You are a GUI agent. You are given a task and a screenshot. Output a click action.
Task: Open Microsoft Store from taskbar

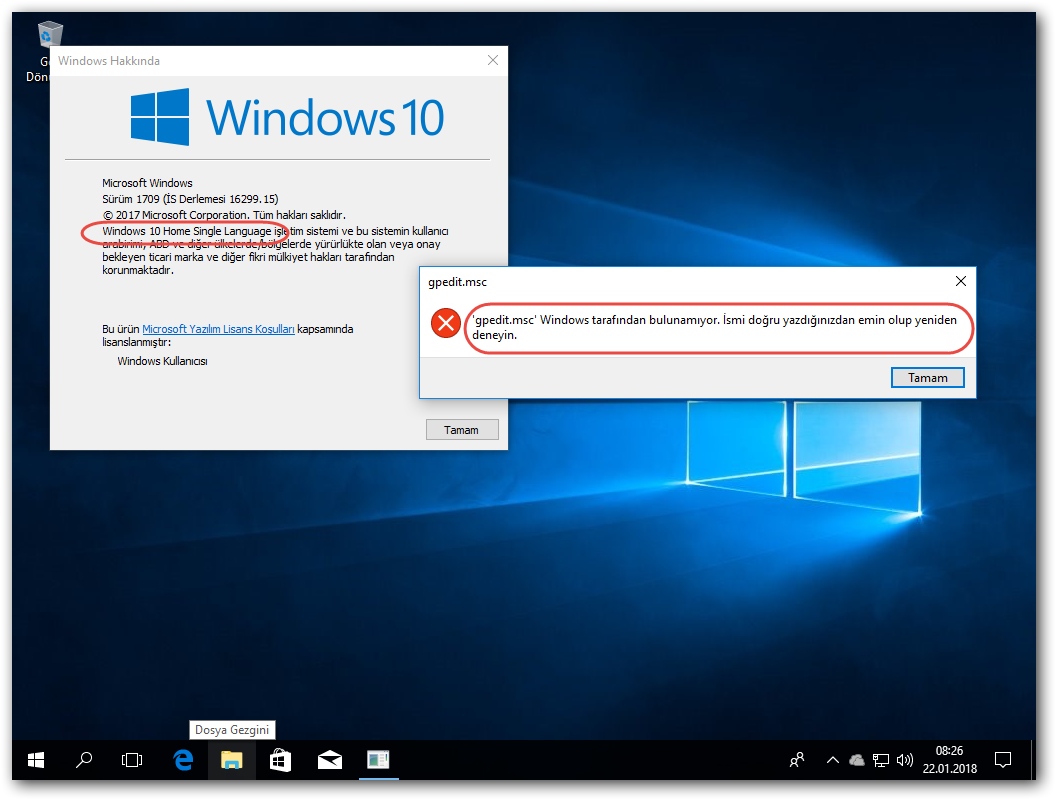(280, 760)
